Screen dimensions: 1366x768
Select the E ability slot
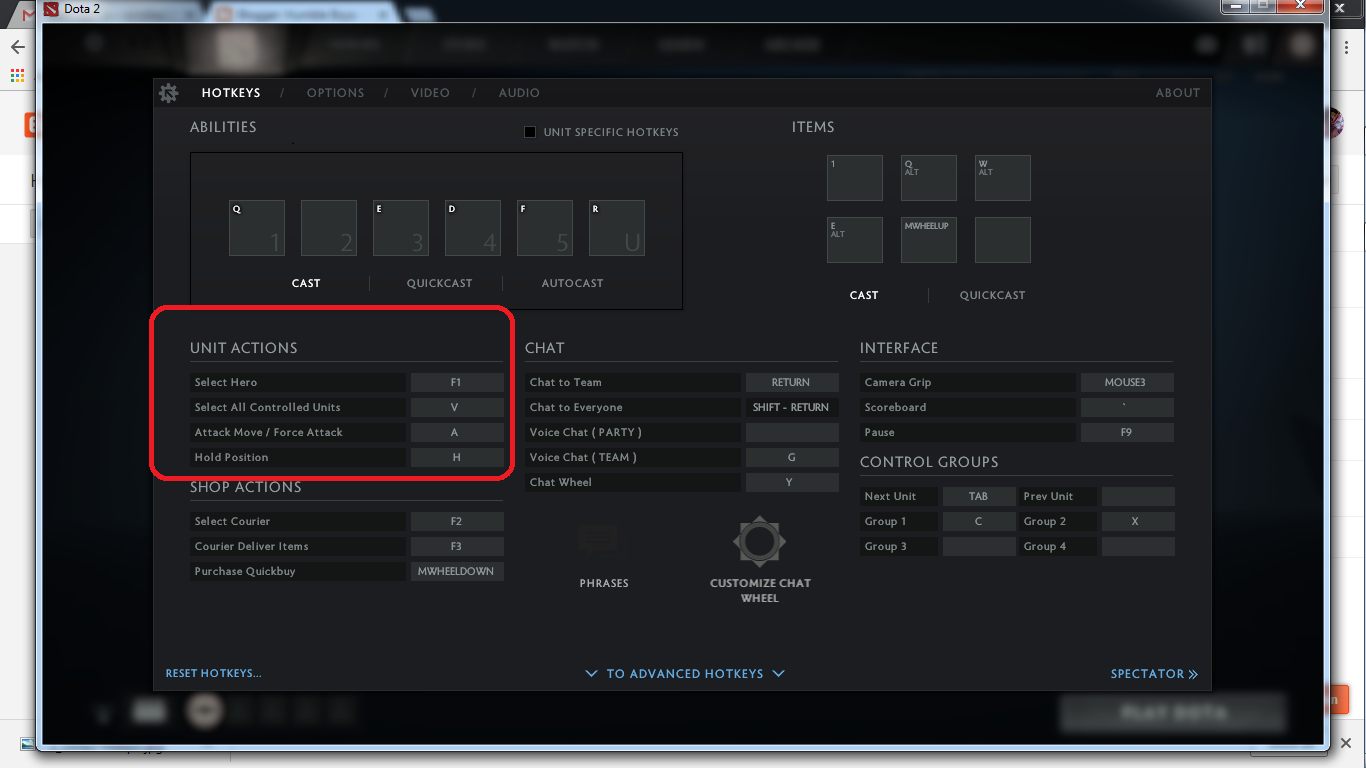pos(401,228)
